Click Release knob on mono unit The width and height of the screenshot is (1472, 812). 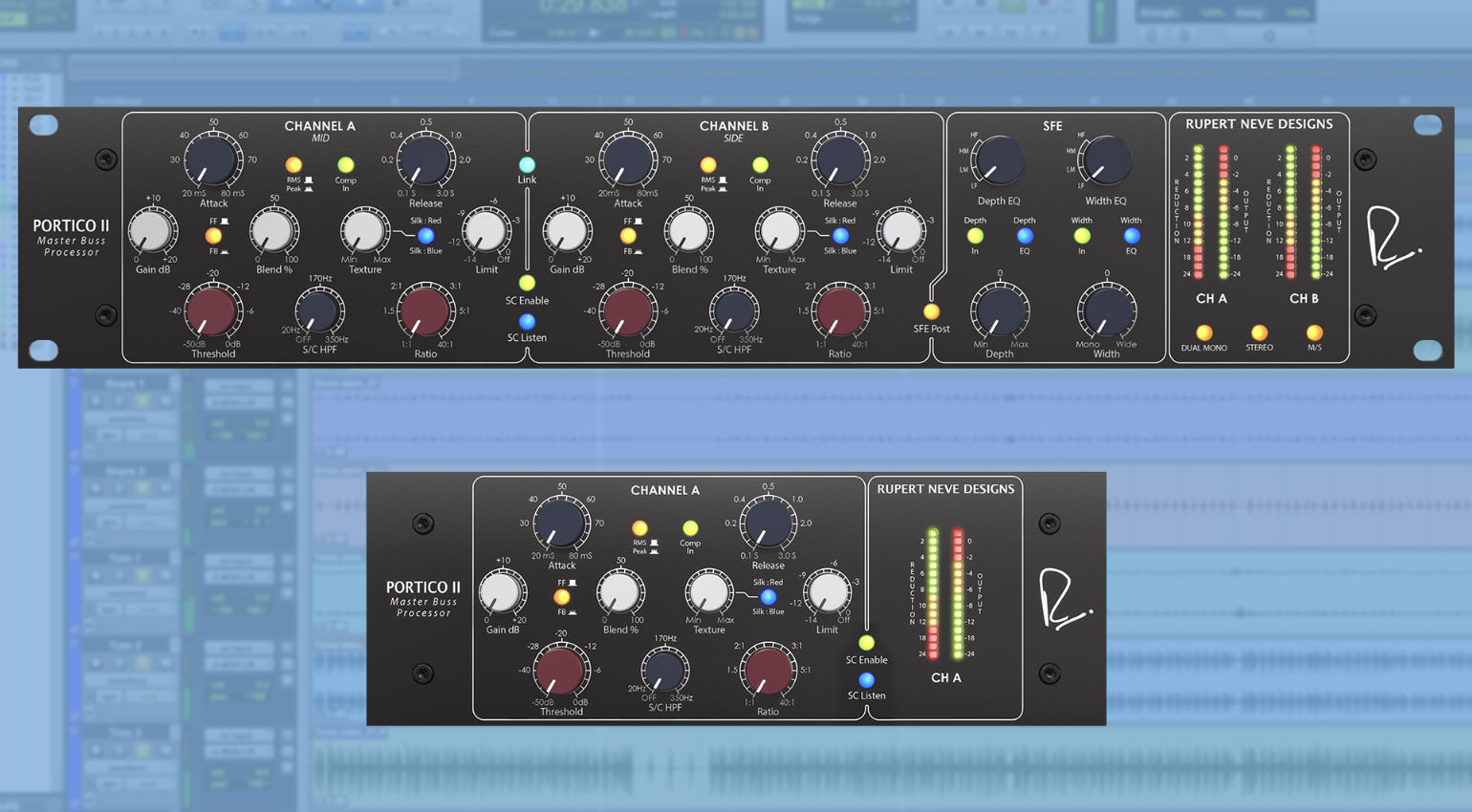click(x=768, y=524)
